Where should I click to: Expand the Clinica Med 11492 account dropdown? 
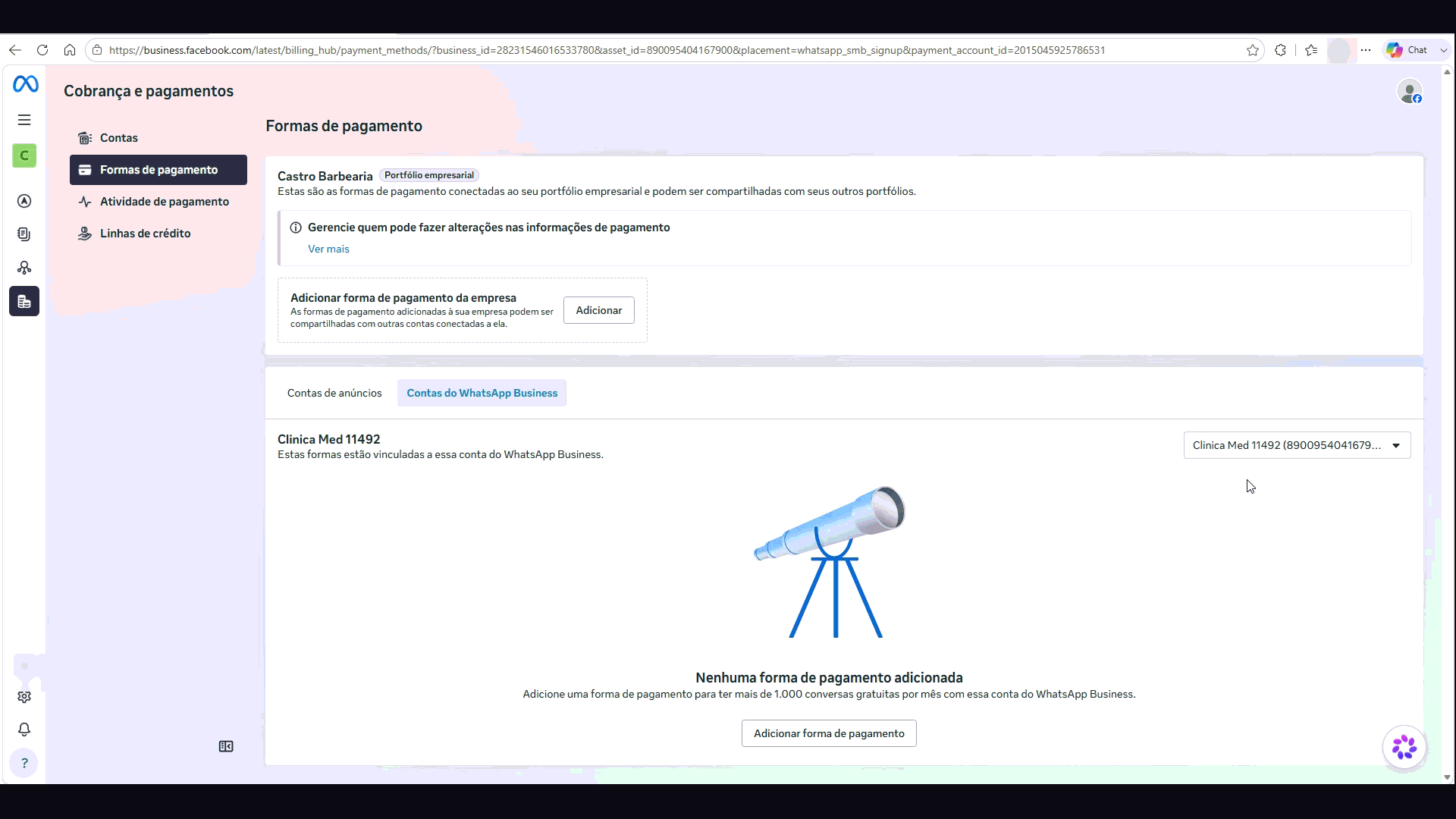pos(1297,445)
